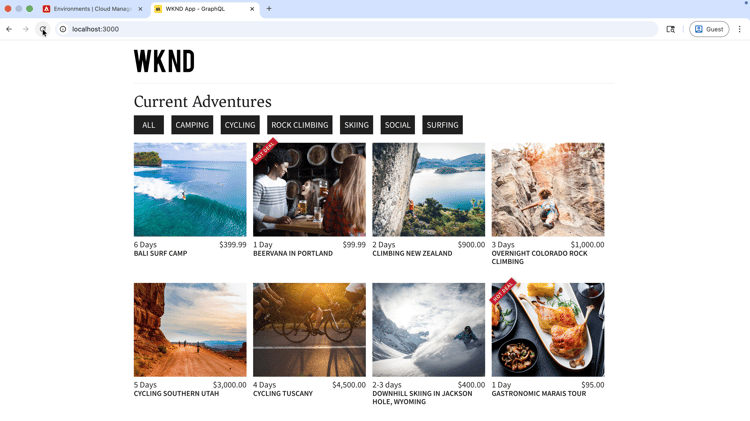
Task: Open the Climbing New Zealand image
Action: [429, 189]
